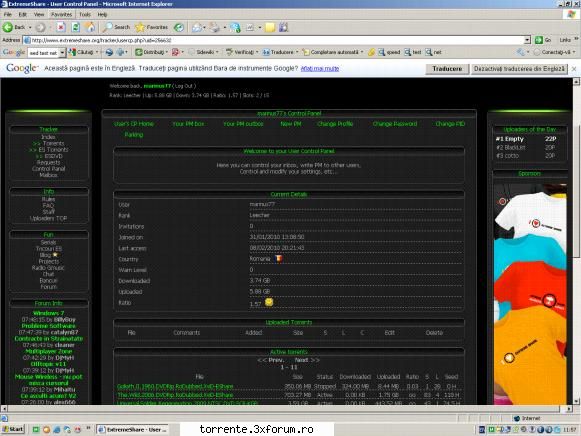Expand the address bar history dropdown
This screenshot has width=581, height=436.
click(527, 40)
